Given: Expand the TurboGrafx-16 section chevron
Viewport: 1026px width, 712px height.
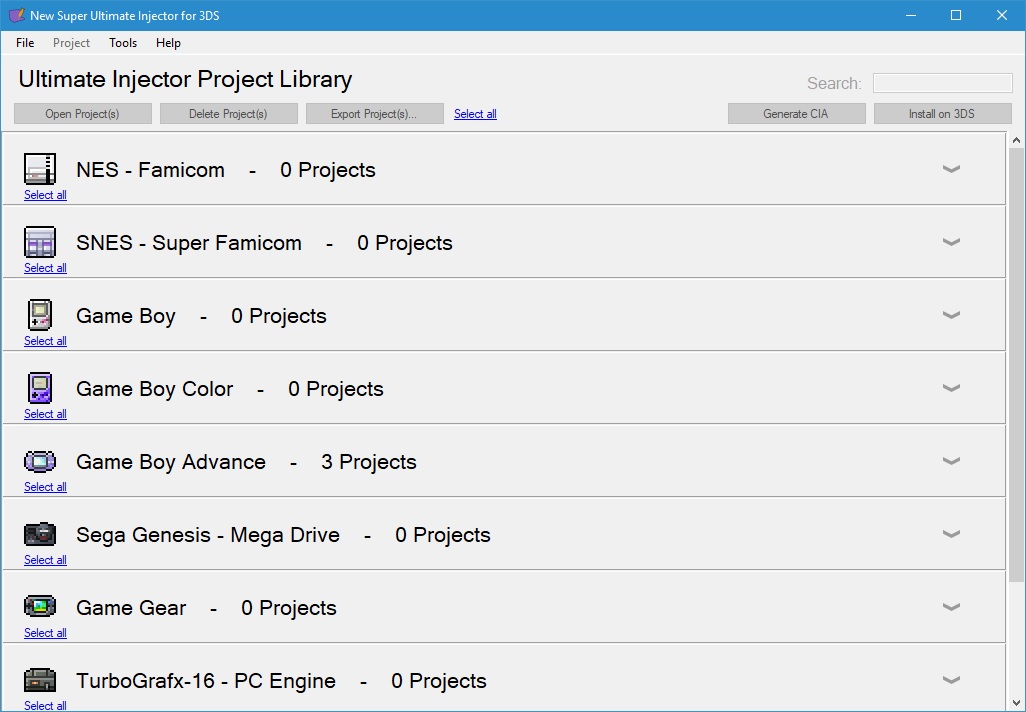Looking at the screenshot, I should tap(951, 680).
